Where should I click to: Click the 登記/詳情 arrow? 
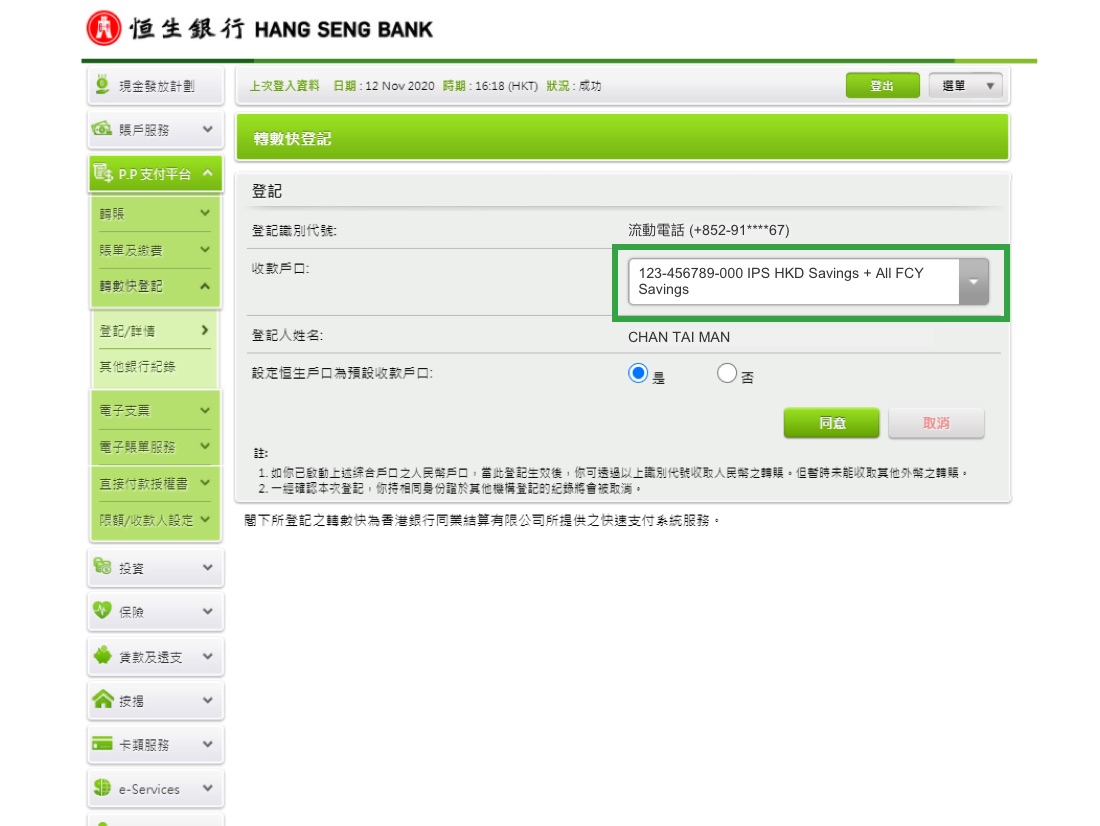[x=205, y=330]
